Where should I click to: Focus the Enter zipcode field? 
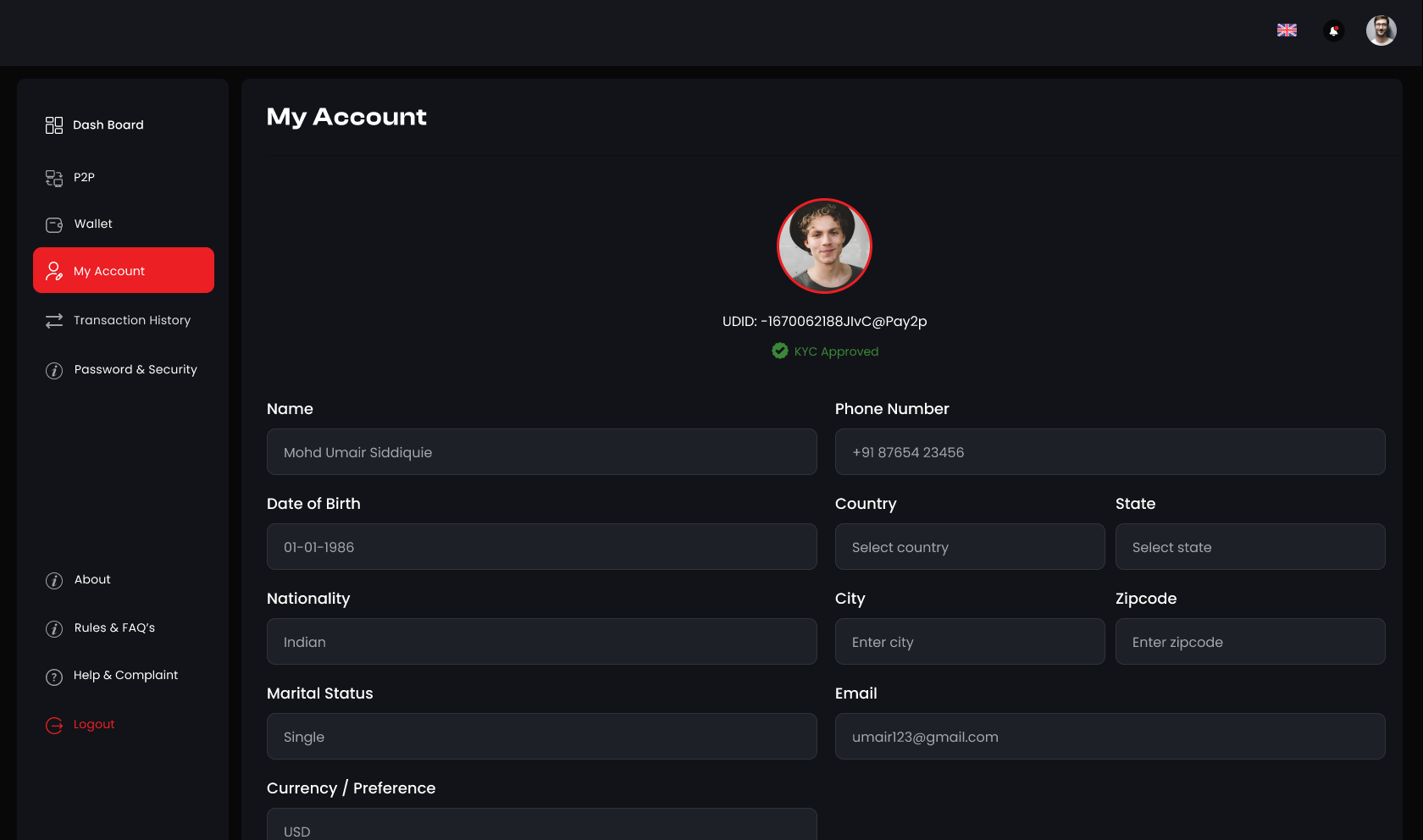pos(1249,642)
